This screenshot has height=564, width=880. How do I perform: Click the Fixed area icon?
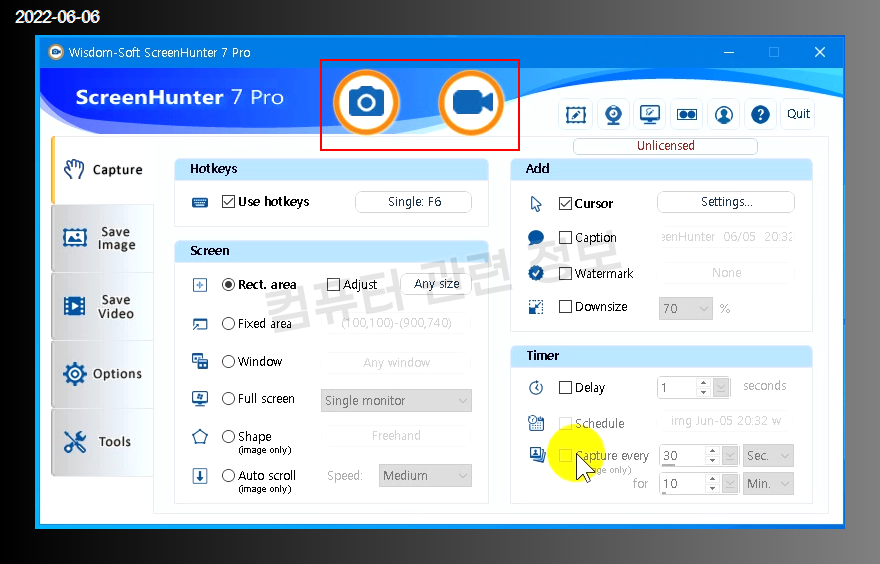click(200, 324)
